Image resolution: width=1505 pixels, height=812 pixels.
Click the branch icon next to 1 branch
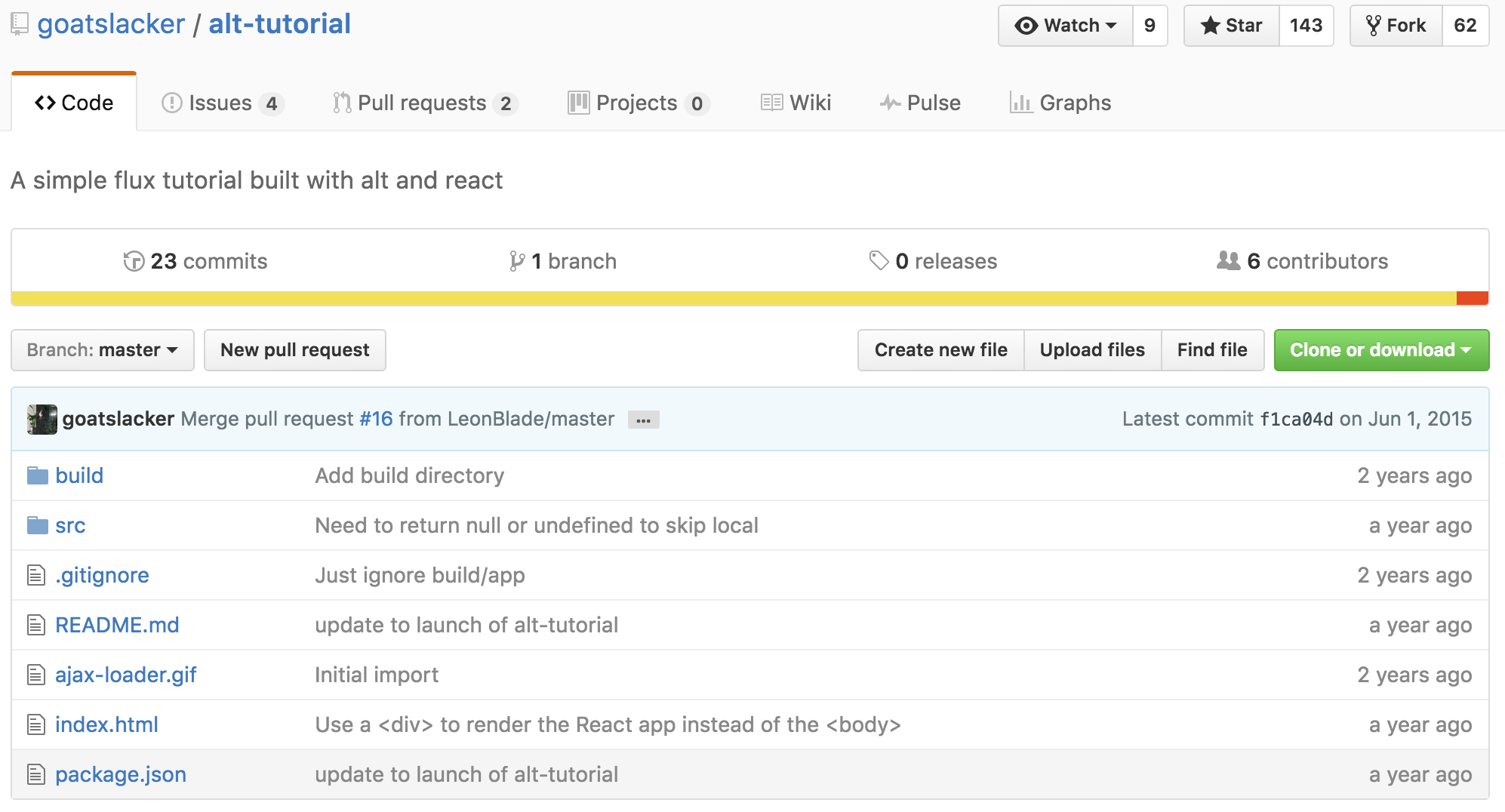(x=517, y=261)
